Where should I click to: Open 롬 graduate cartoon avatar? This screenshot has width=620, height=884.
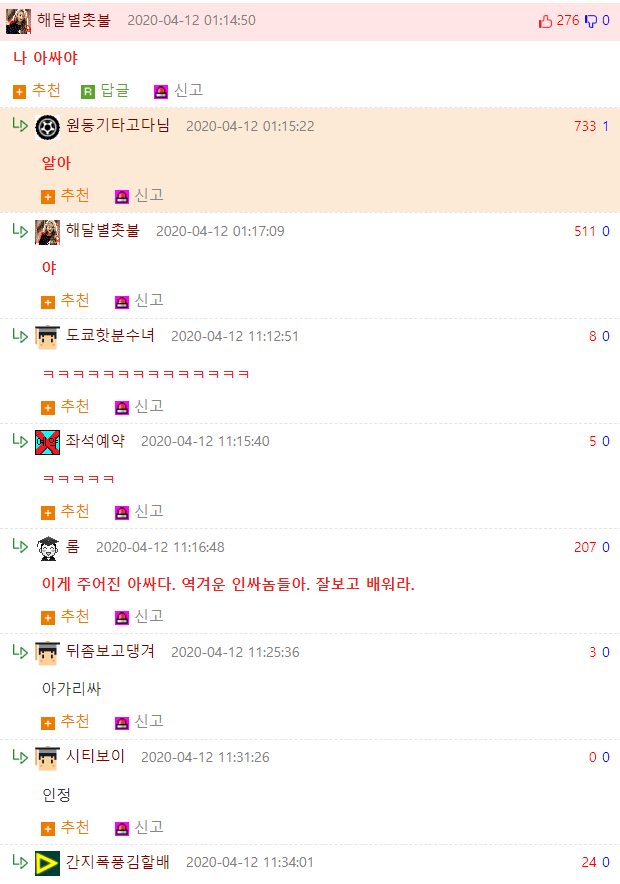pyautogui.click(x=47, y=548)
